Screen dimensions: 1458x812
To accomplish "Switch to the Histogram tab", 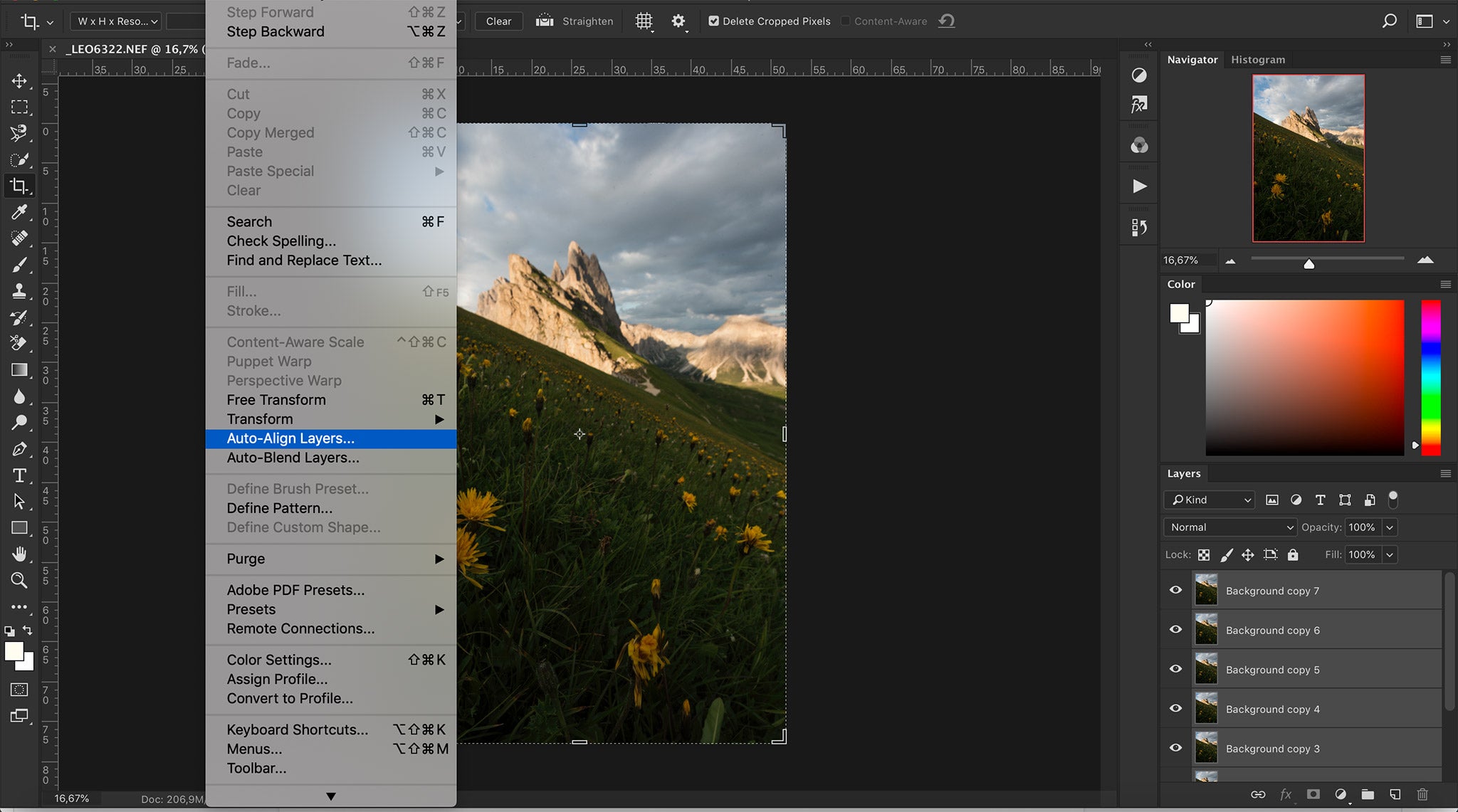I will point(1257,60).
